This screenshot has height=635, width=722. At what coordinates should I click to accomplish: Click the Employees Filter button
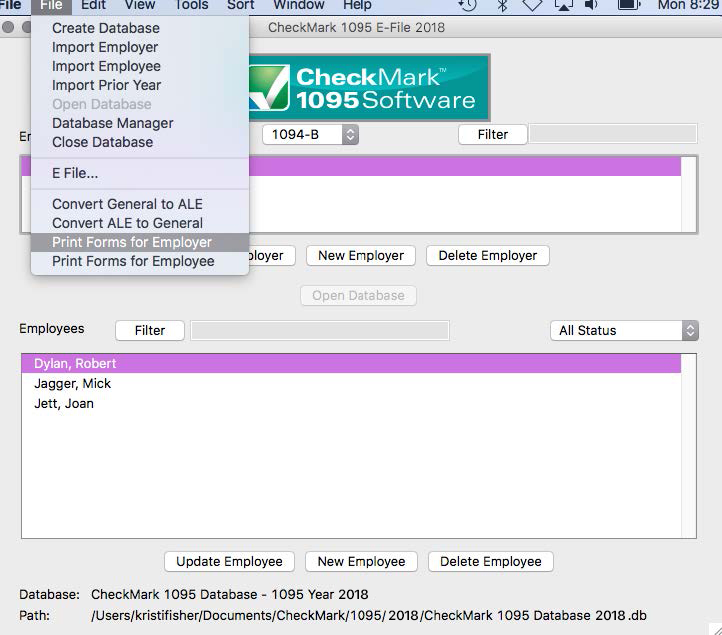click(150, 330)
